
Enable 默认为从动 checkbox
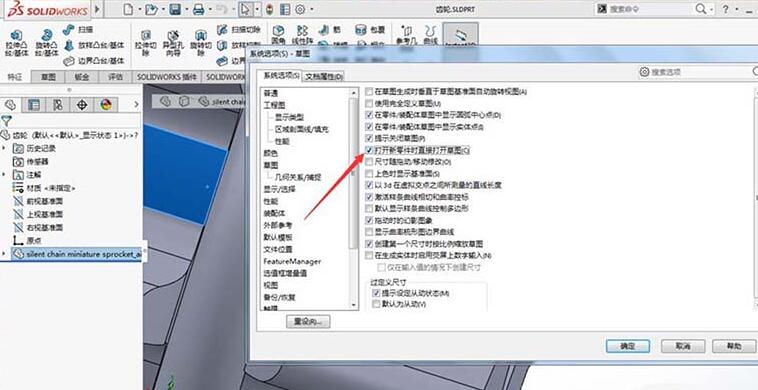(x=376, y=304)
